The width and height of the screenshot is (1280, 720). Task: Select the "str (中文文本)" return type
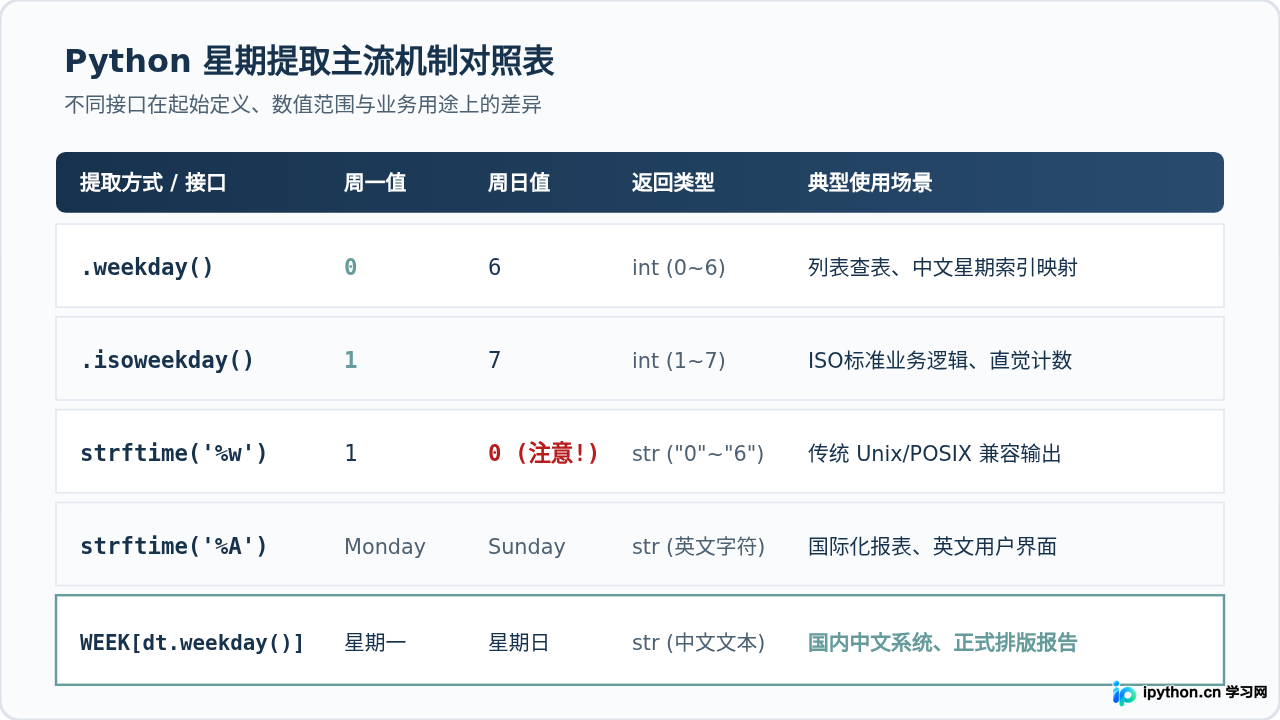pos(698,643)
